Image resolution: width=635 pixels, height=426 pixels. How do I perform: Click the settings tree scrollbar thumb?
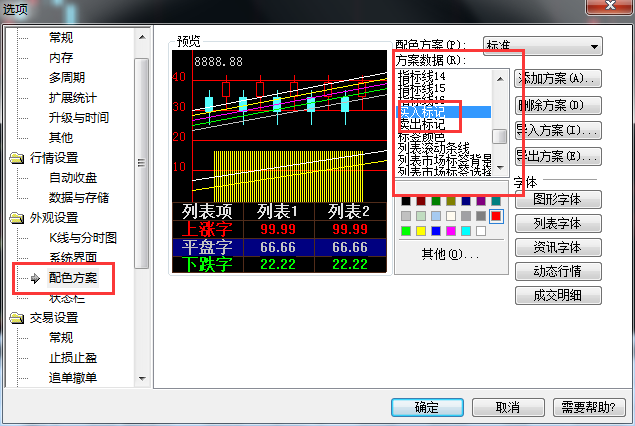tap(142, 163)
